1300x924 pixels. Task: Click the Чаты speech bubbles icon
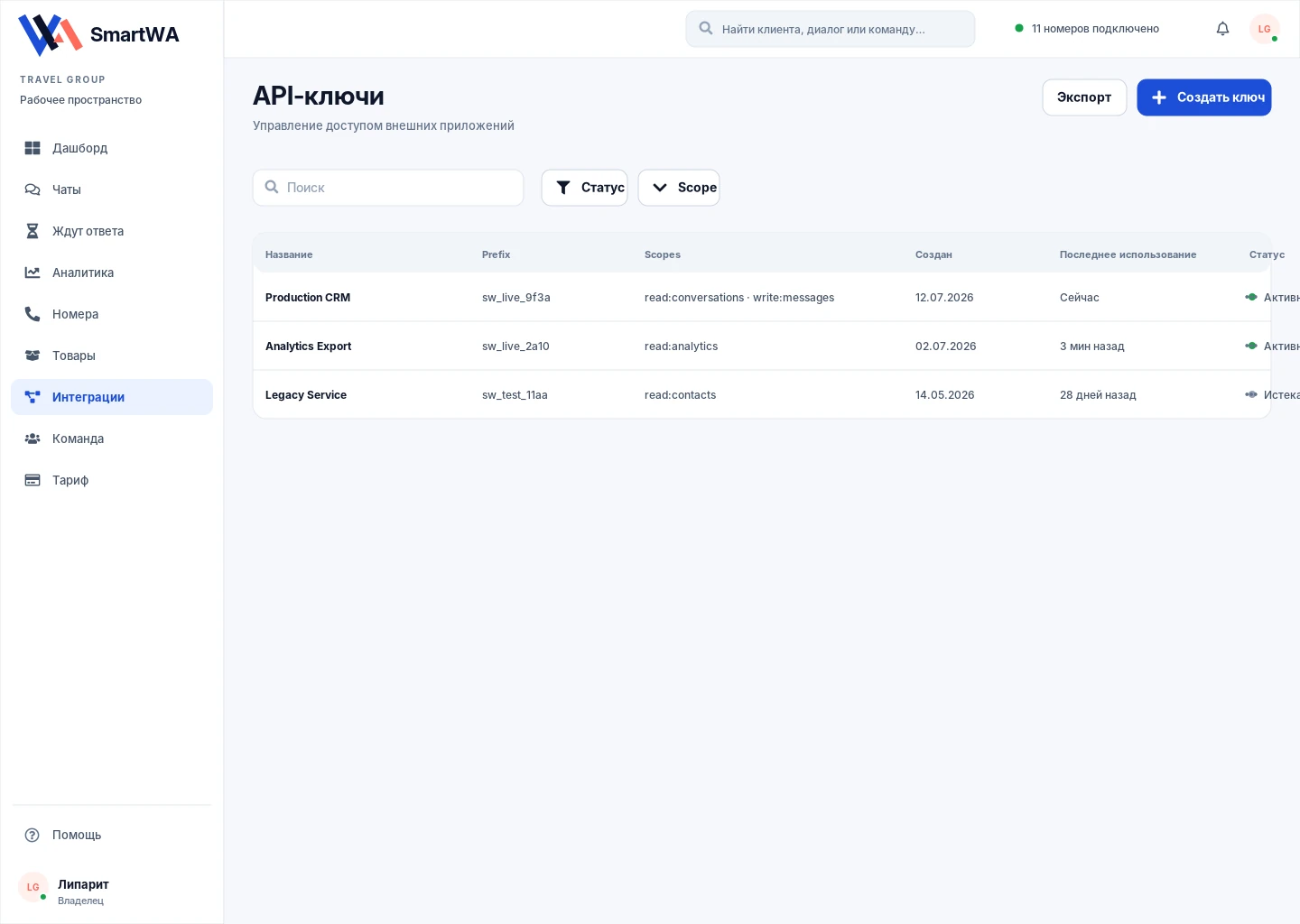pyautogui.click(x=32, y=189)
